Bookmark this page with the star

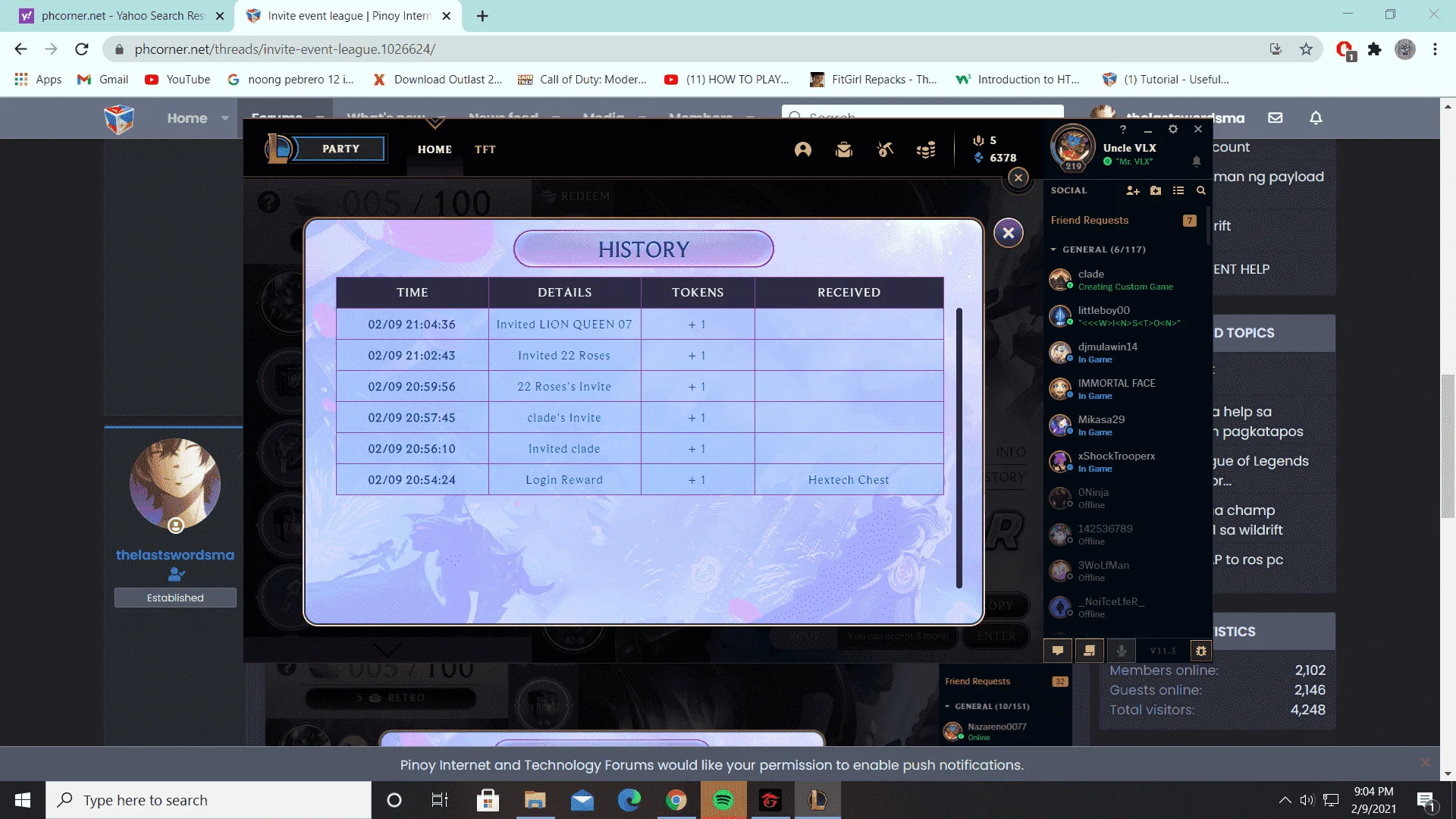1306,49
